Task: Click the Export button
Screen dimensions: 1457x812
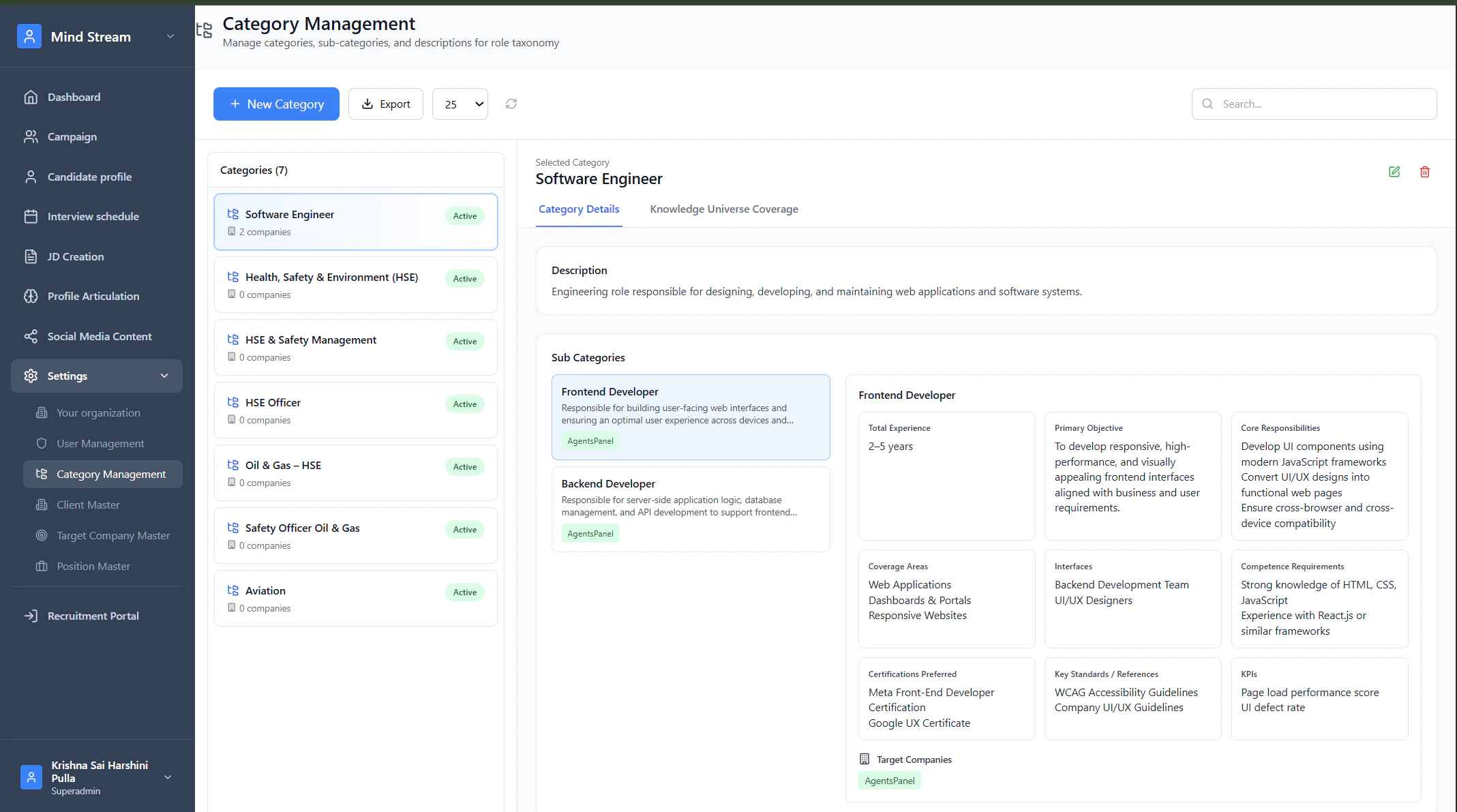Action: tap(386, 104)
